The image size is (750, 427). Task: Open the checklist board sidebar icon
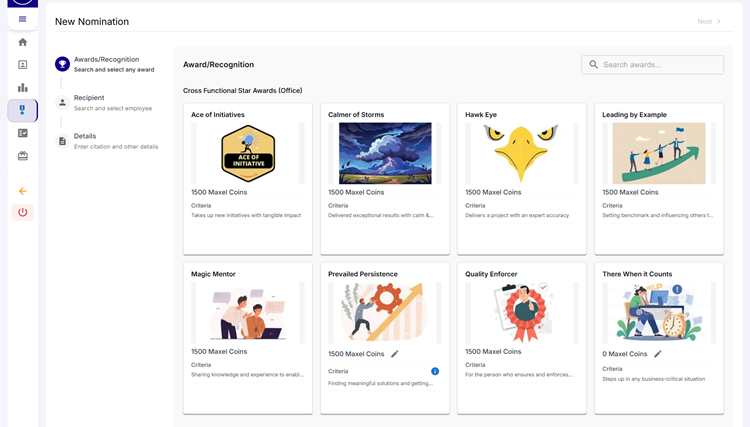coord(22,133)
